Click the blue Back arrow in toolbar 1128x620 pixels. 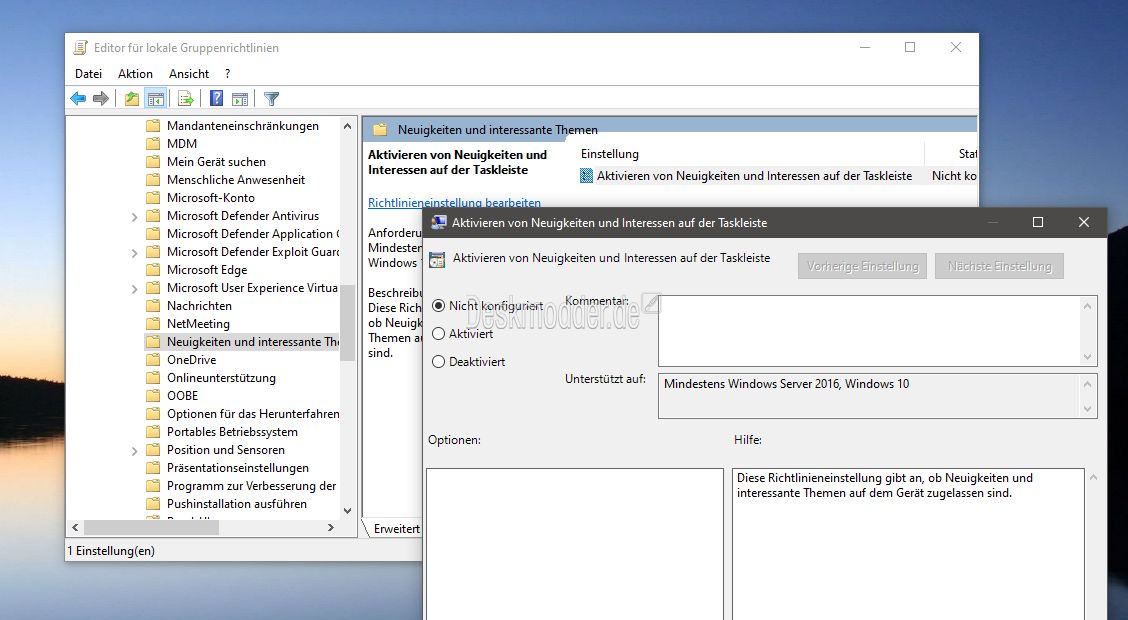coord(78,98)
